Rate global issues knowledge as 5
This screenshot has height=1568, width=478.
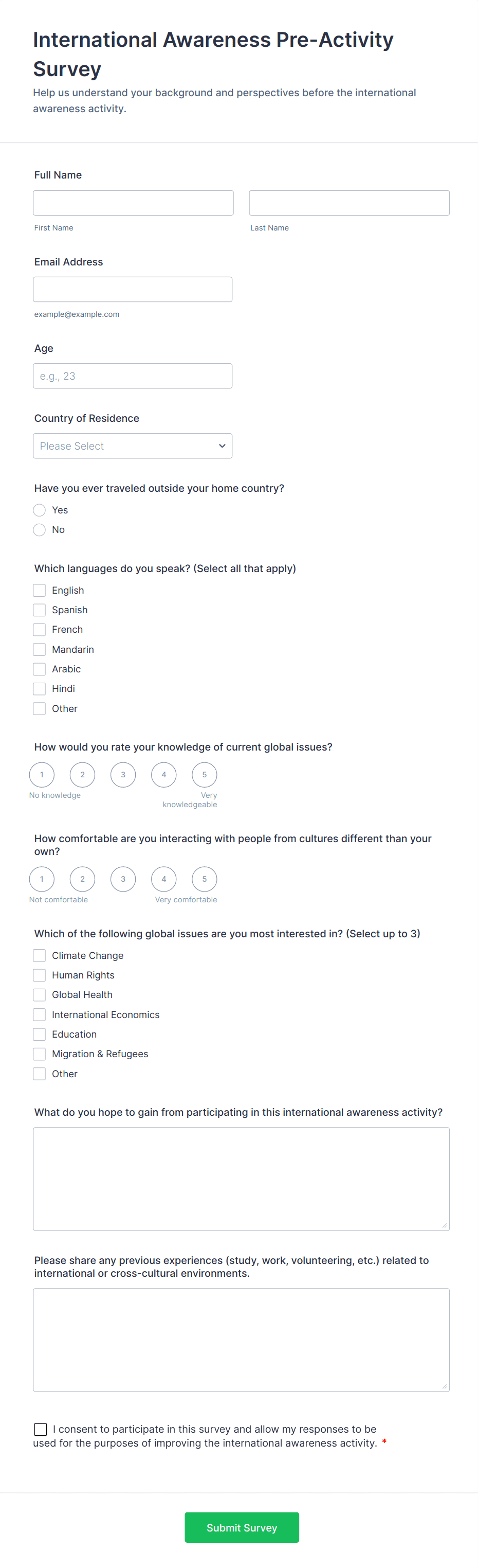click(205, 774)
